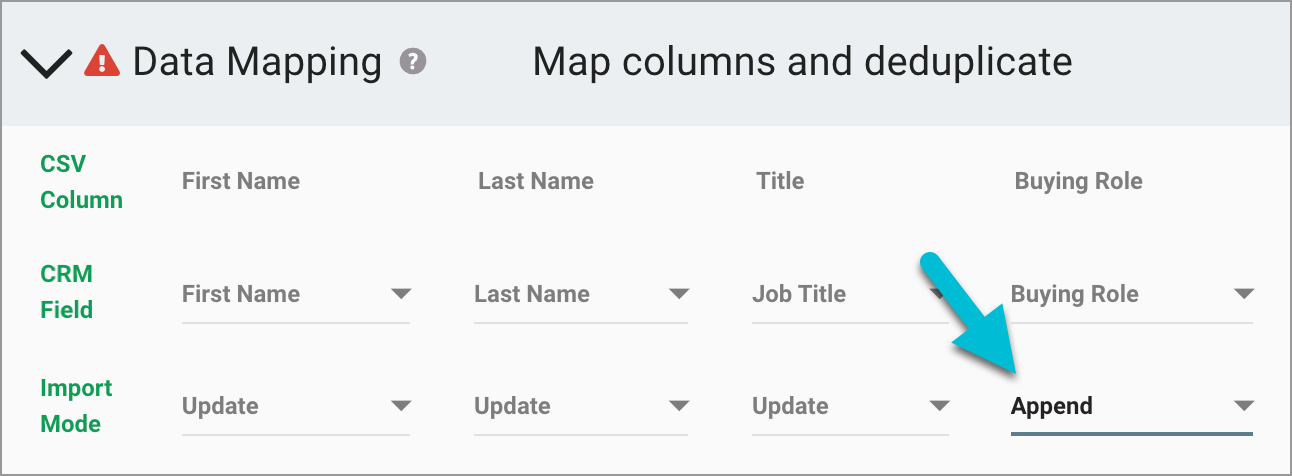Click the Buying Role CSV column header
The height and width of the screenshot is (476, 1292).
[x=1078, y=181]
